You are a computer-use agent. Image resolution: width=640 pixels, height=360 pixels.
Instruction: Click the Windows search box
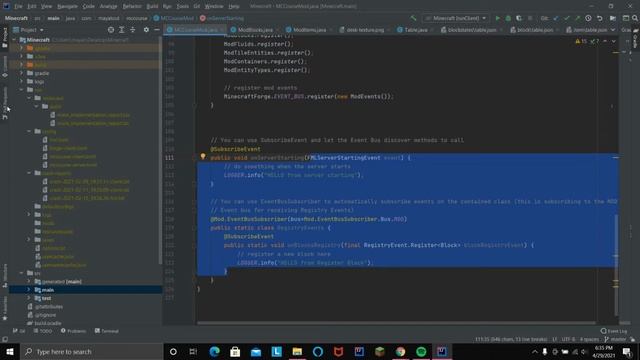(92, 351)
